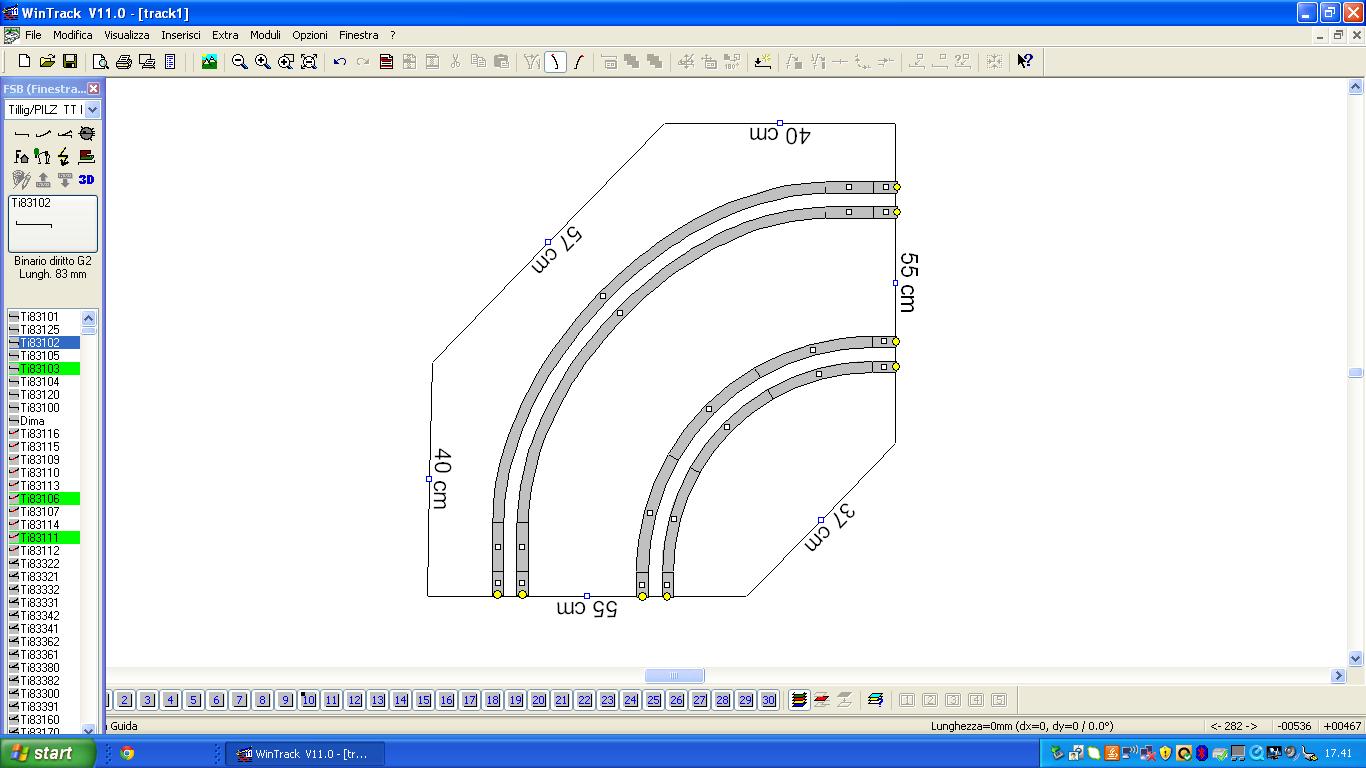The image size is (1366, 768).
Task: Switch to layer 10 button
Action: pos(309,700)
